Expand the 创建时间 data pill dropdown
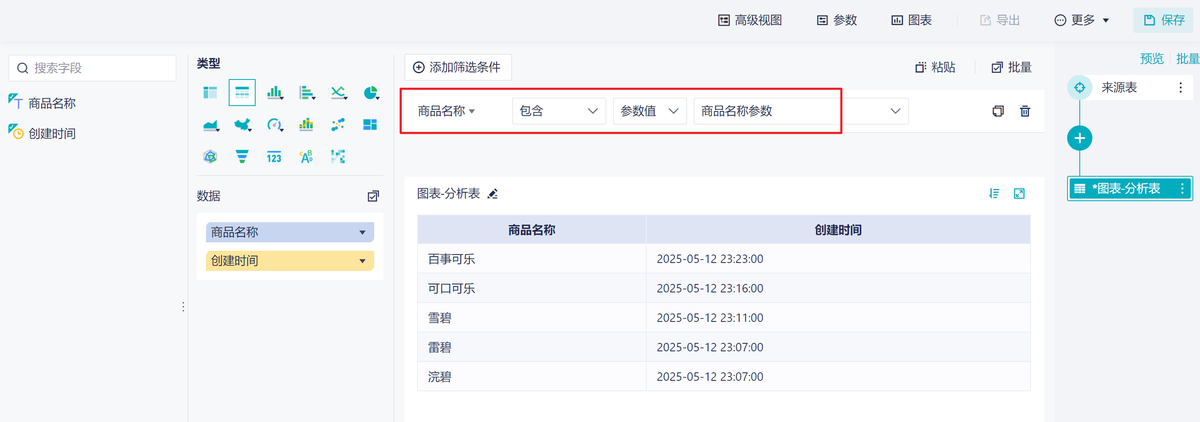The width and height of the screenshot is (1200, 422). [362, 261]
